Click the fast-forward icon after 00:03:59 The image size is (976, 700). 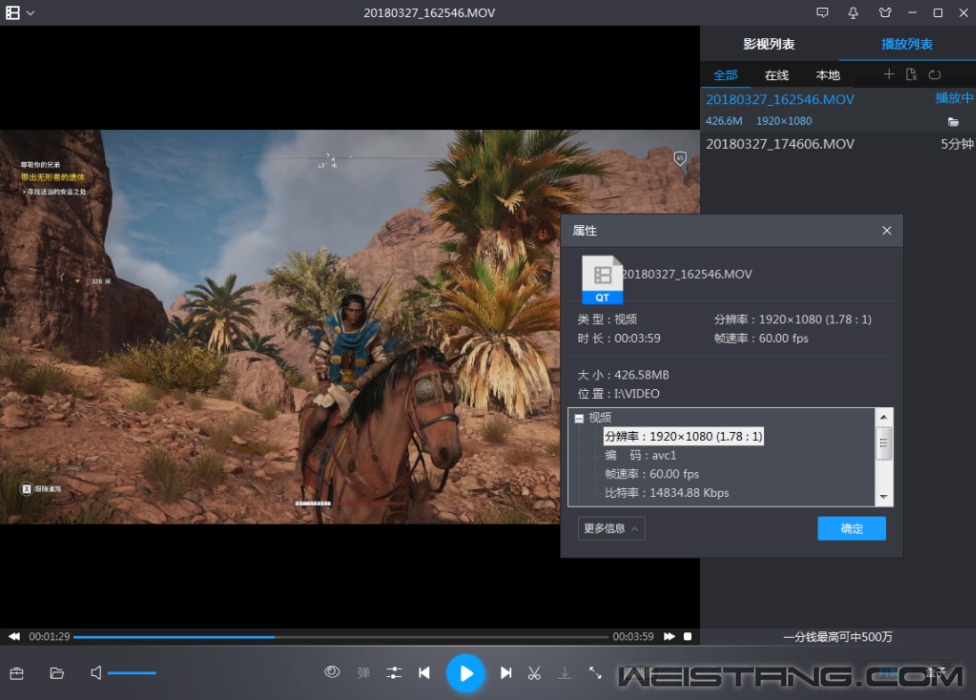pyautogui.click(x=669, y=637)
